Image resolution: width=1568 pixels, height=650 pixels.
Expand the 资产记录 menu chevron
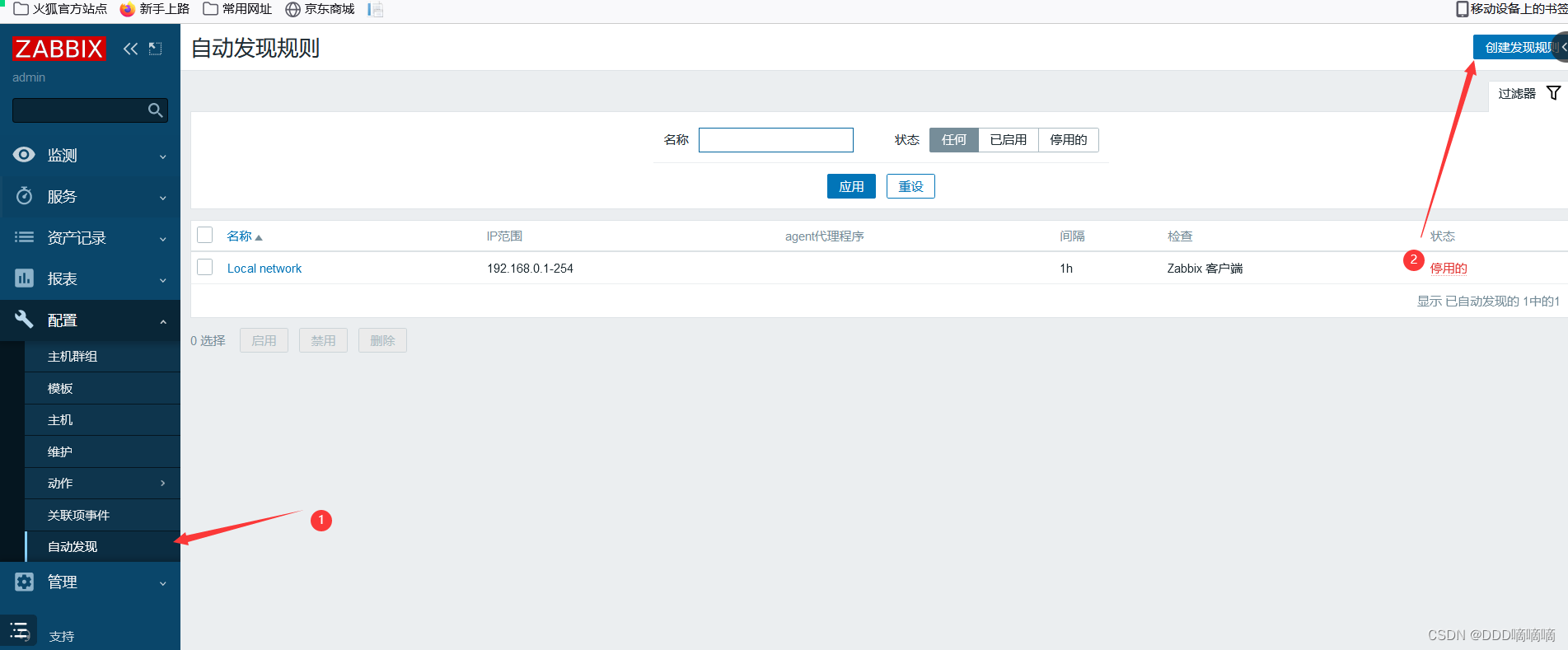click(x=163, y=239)
